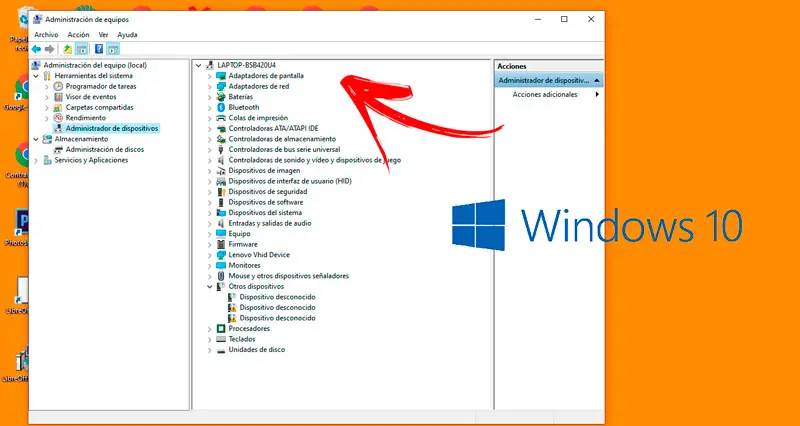This screenshot has height=426, width=800.
Task: Click the Administración de discos drive icon
Action: tap(58, 149)
